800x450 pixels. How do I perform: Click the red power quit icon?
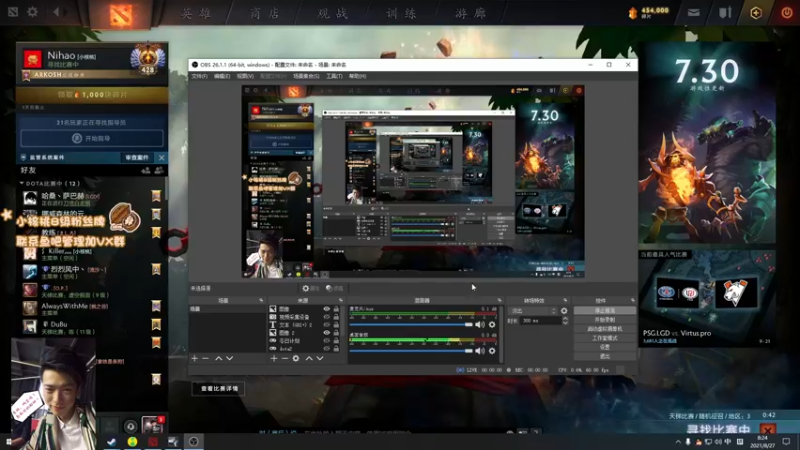pyautogui.click(x=787, y=13)
